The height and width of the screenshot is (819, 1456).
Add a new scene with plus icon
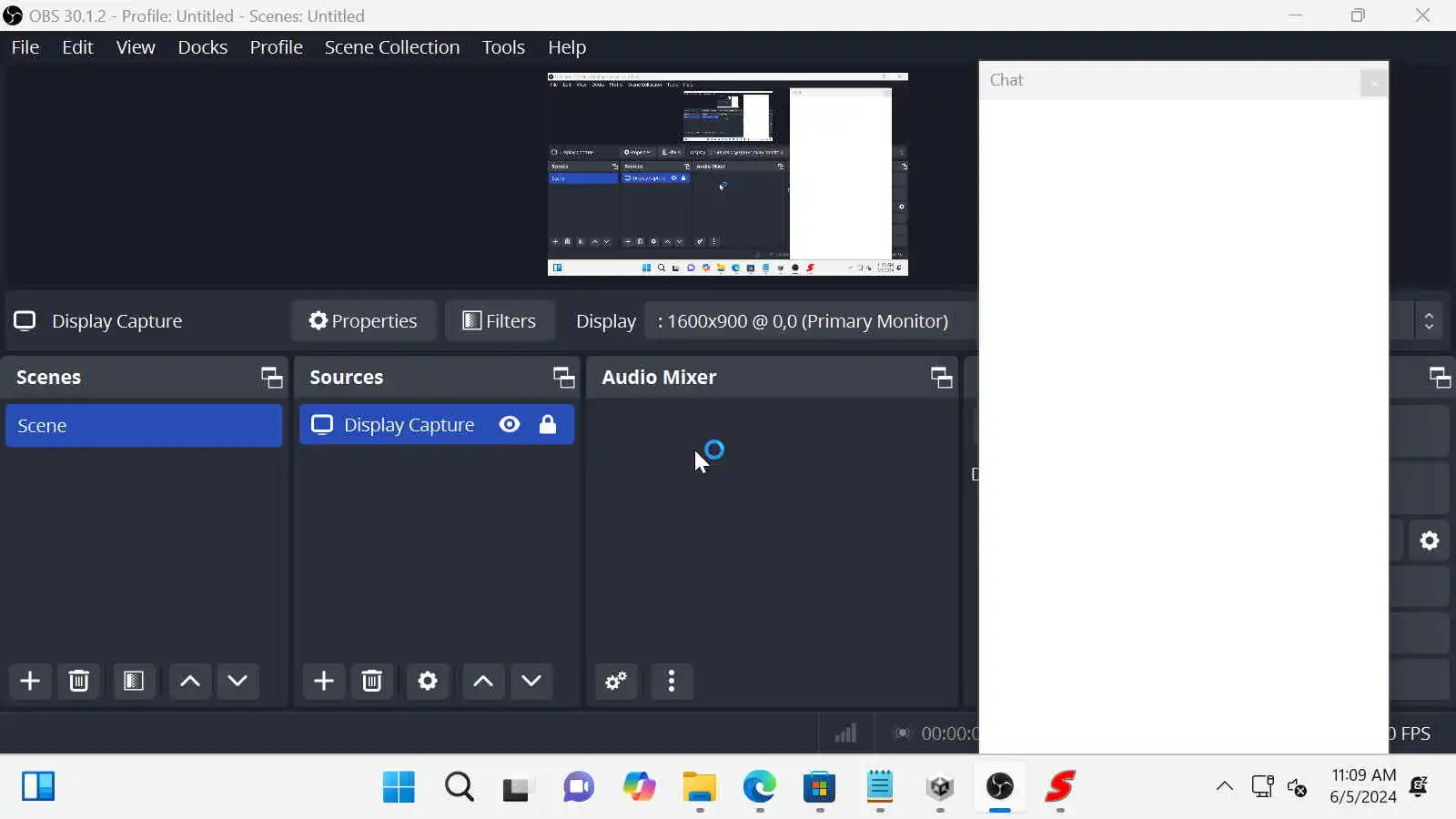[x=30, y=681]
